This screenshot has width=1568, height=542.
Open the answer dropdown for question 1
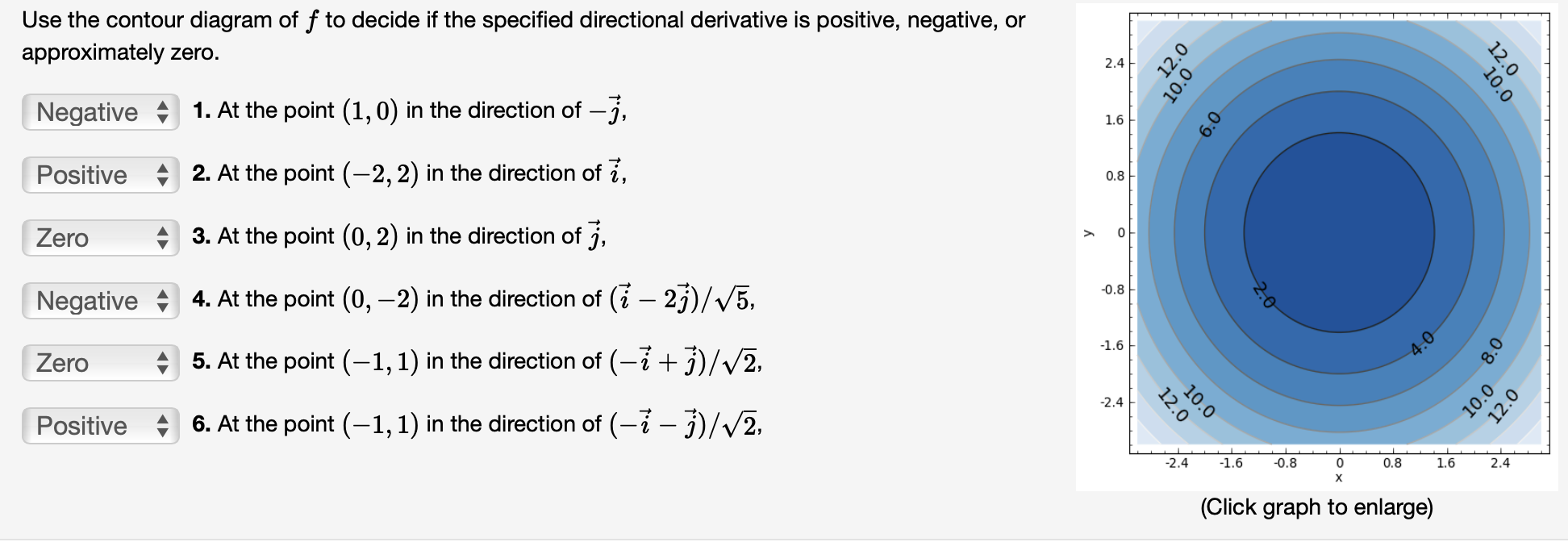tap(98, 112)
